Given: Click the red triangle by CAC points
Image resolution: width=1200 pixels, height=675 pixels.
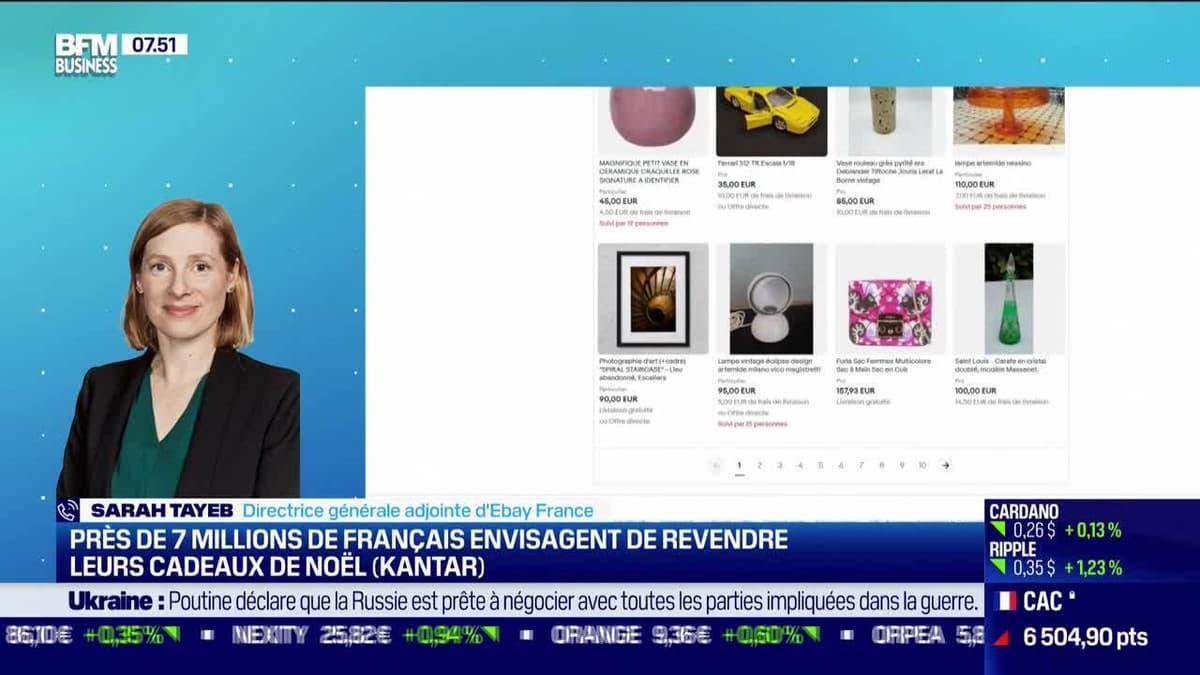Looking at the screenshot, I should (x=1000, y=638).
